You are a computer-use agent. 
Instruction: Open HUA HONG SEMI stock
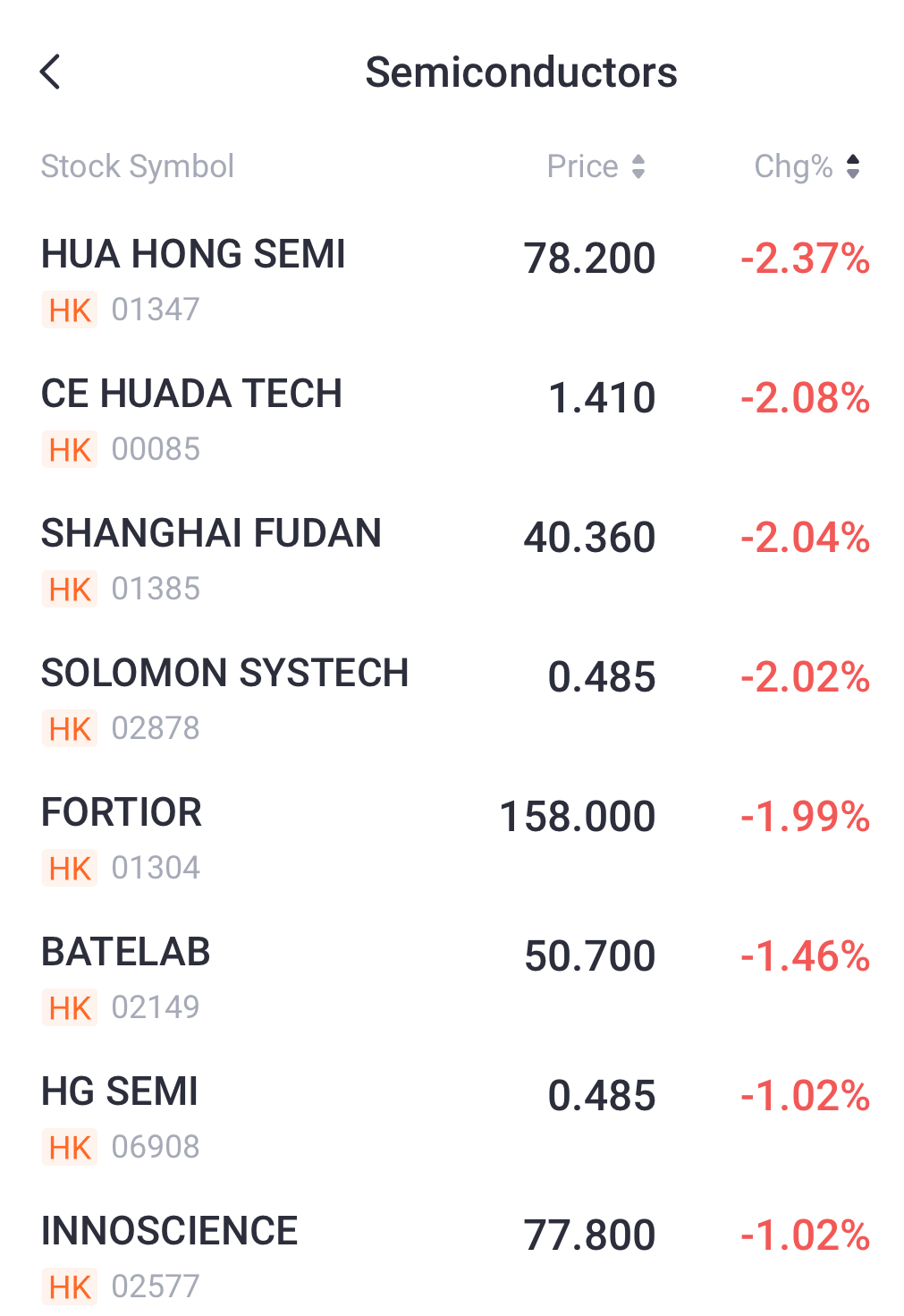(x=452, y=281)
